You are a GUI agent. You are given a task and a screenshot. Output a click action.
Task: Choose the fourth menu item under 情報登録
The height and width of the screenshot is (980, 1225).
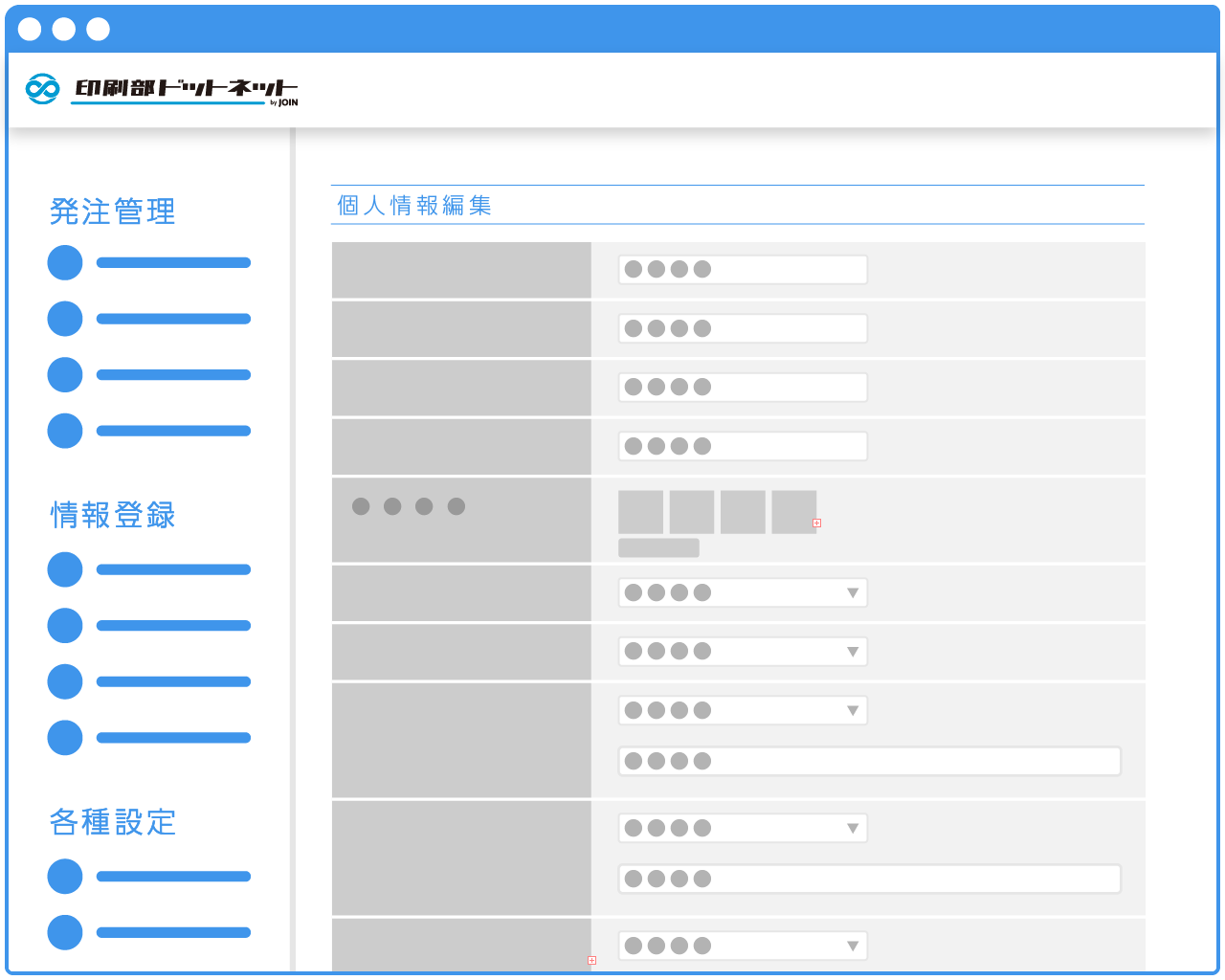pyautogui.click(x=149, y=738)
